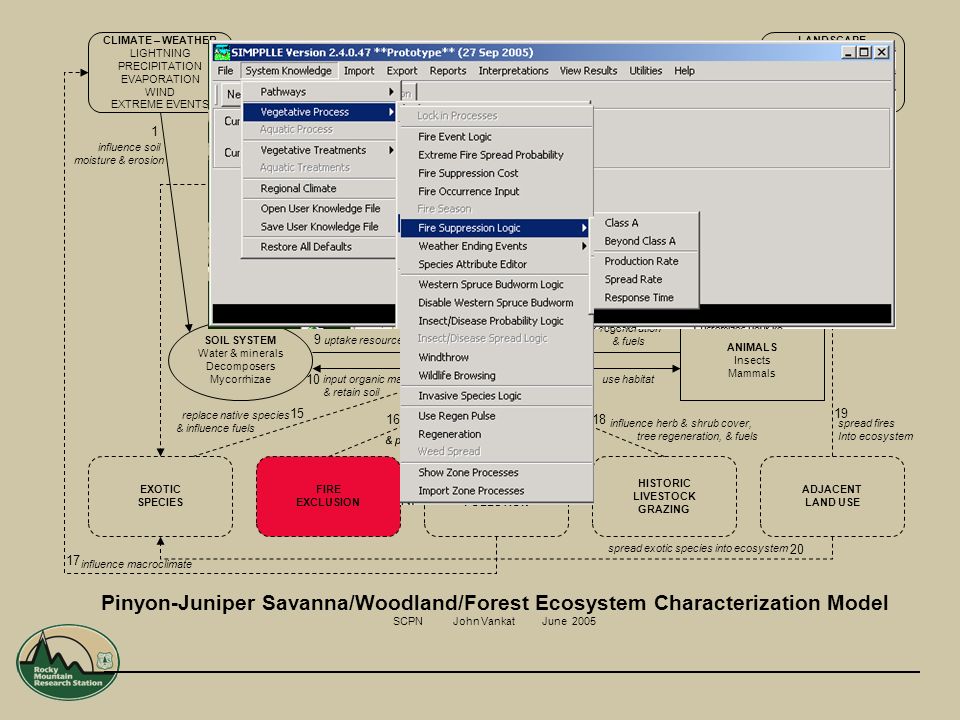The height and width of the screenshot is (720, 960).
Task: Open the Interpretations menu
Action: 513,71
